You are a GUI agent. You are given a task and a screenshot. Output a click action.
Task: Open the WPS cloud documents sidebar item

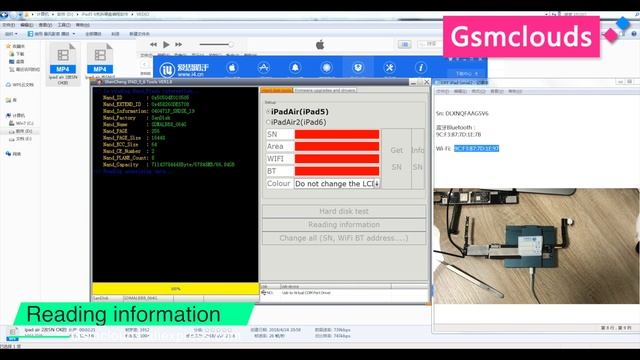coord(20,85)
